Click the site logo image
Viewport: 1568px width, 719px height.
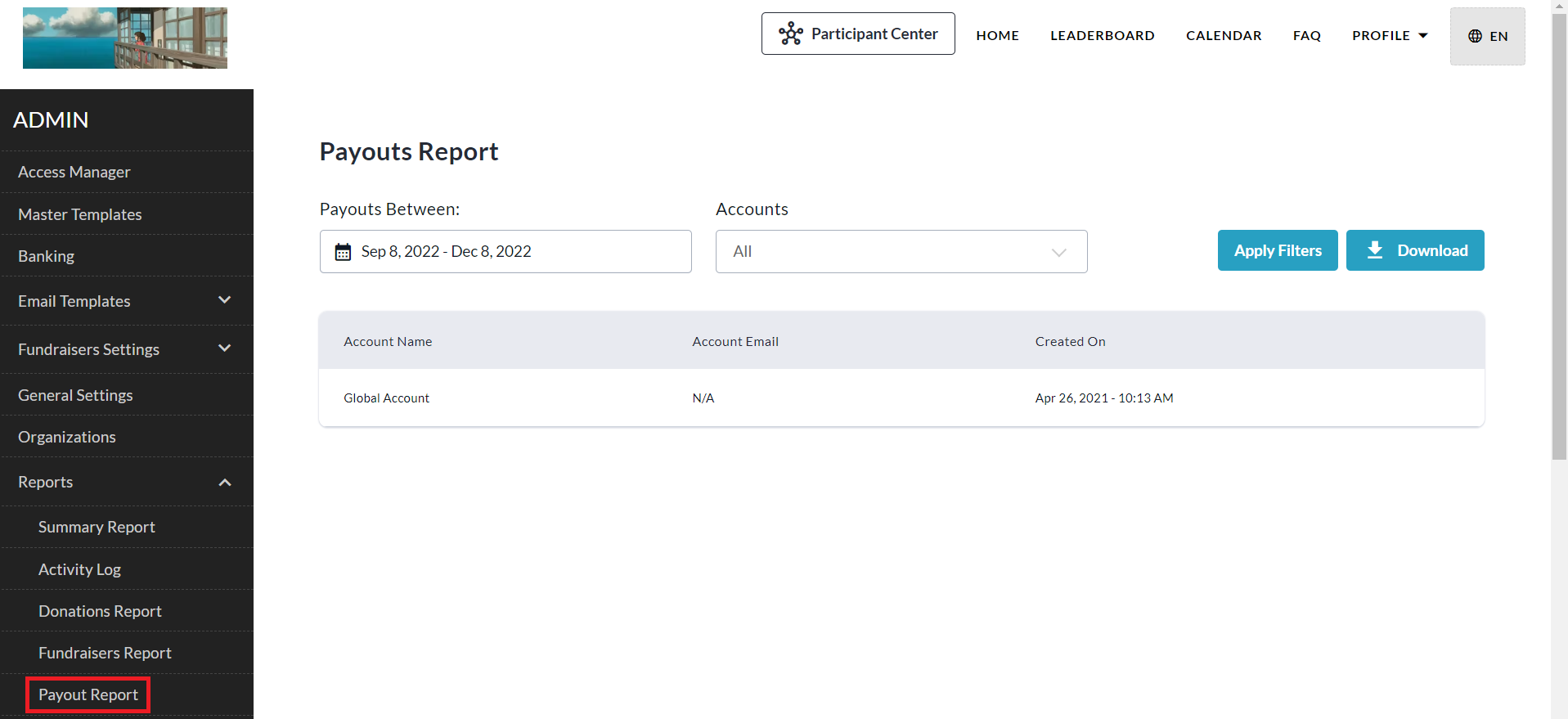[x=125, y=38]
